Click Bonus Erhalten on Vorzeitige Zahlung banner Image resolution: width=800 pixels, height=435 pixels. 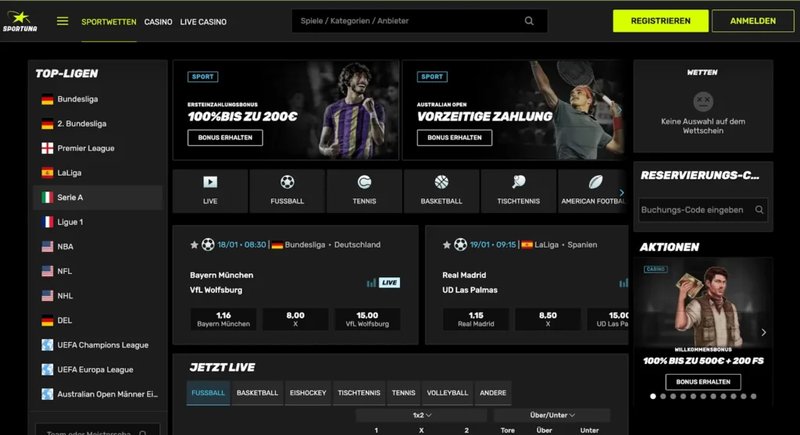pos(454,138)
